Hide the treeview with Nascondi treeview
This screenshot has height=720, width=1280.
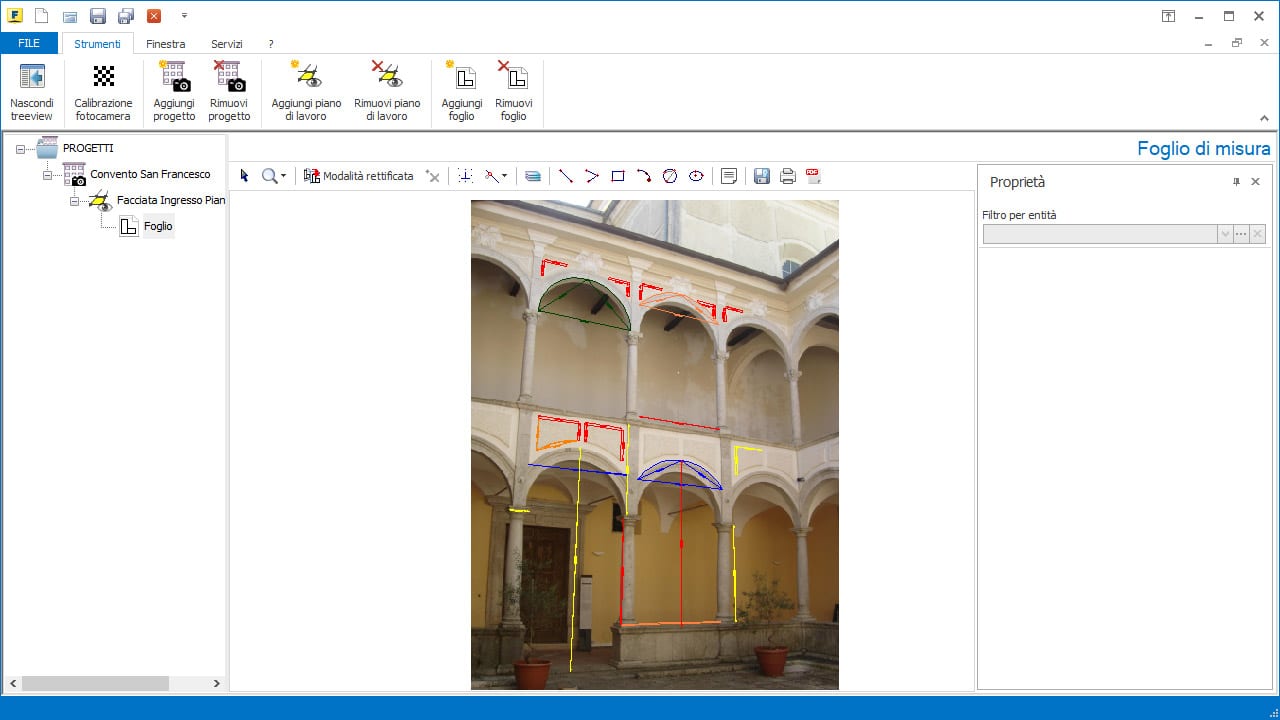pyautogui.click(x=32, y=77)
